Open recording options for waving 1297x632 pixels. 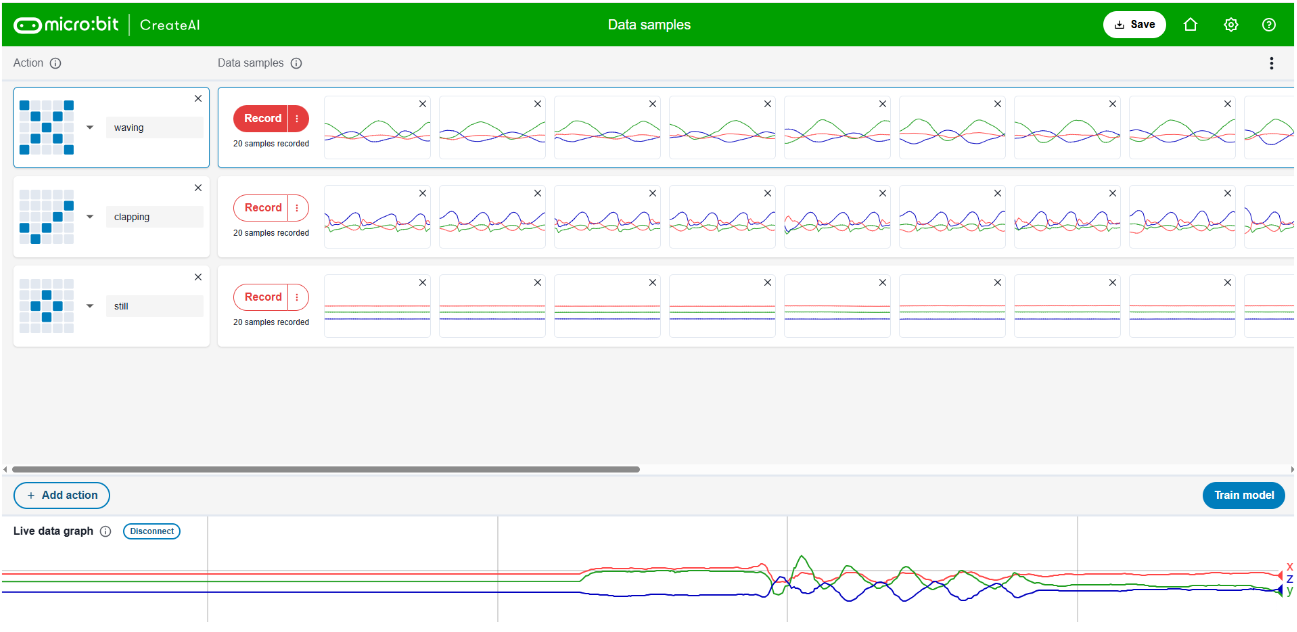(297, 119)
